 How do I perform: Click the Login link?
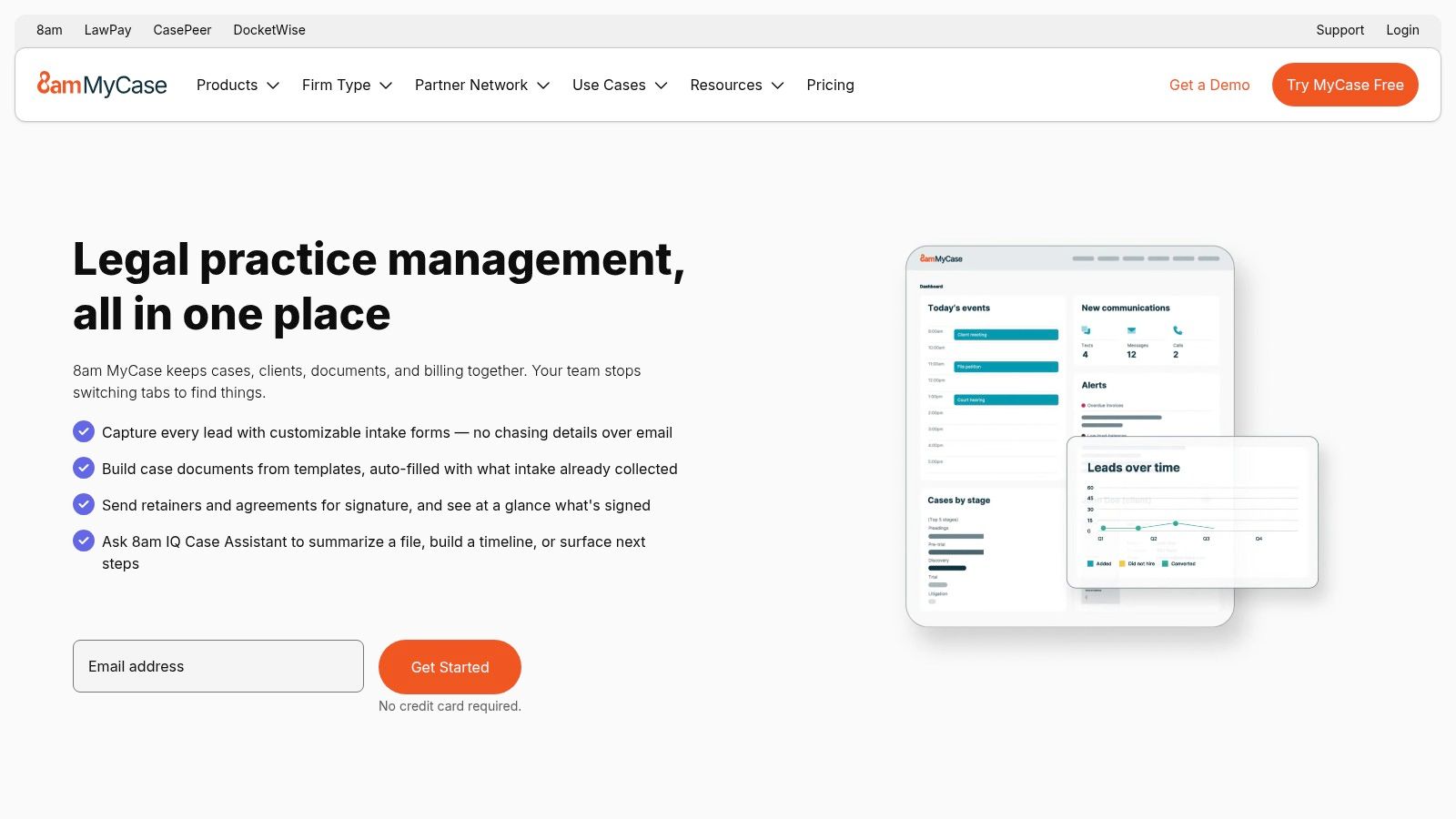[1402, 30]
